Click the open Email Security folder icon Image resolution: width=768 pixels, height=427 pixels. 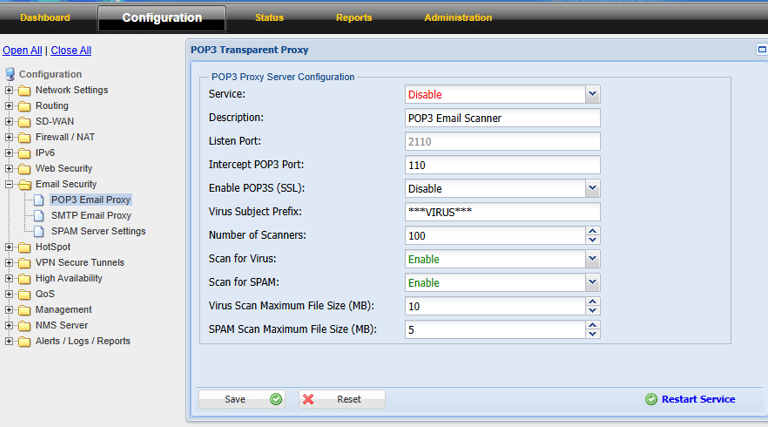tap(24, 185)
